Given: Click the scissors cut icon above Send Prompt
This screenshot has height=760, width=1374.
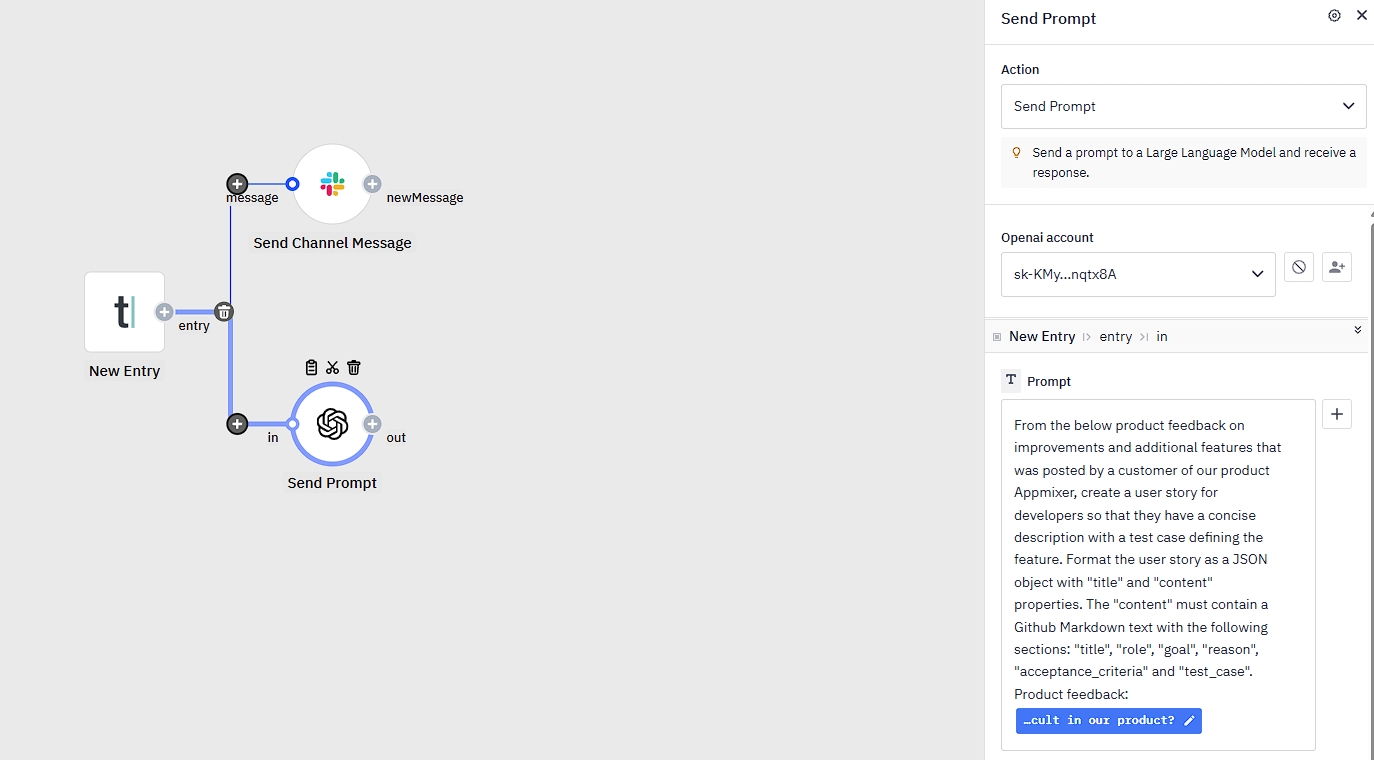Looking at the screenshot, I should click(x=332, y=368).
